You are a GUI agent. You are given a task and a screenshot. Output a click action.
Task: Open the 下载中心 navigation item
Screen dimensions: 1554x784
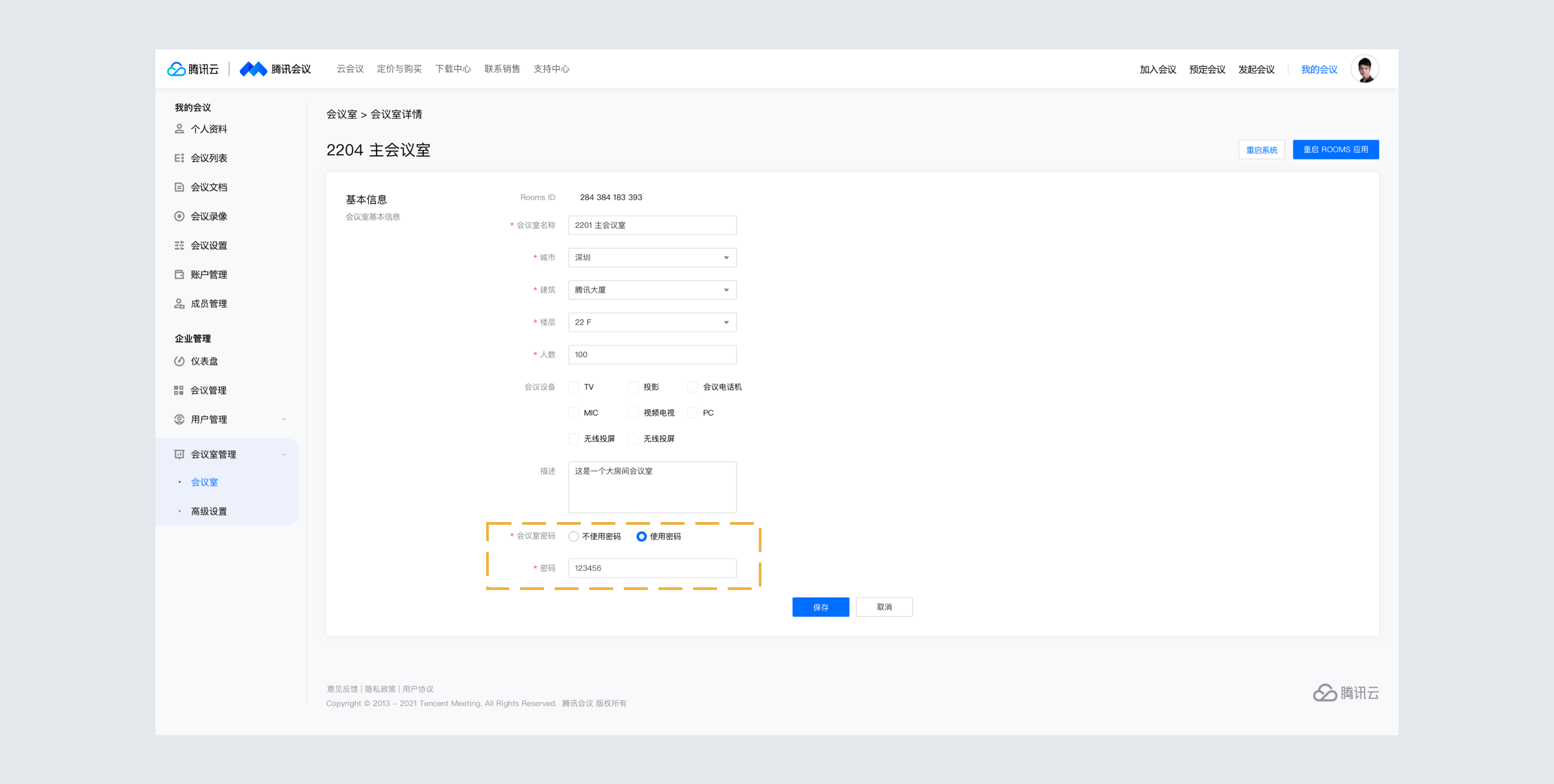pos(453,69)
